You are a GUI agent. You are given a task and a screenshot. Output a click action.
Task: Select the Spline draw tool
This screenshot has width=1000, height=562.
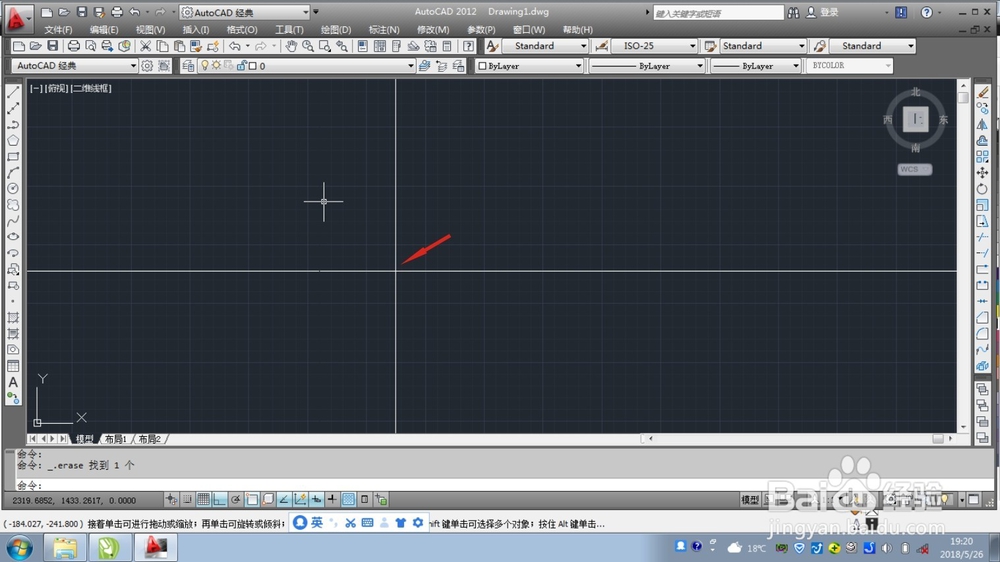coord(13,221)
